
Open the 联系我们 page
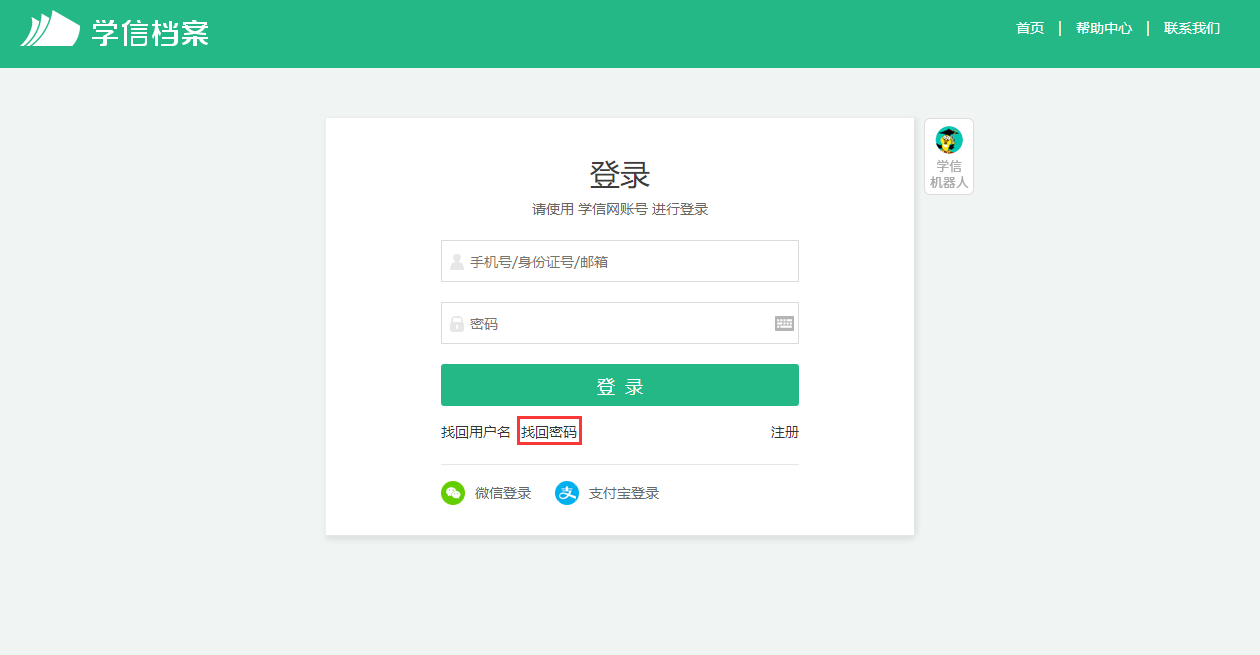click(1192, 28)
